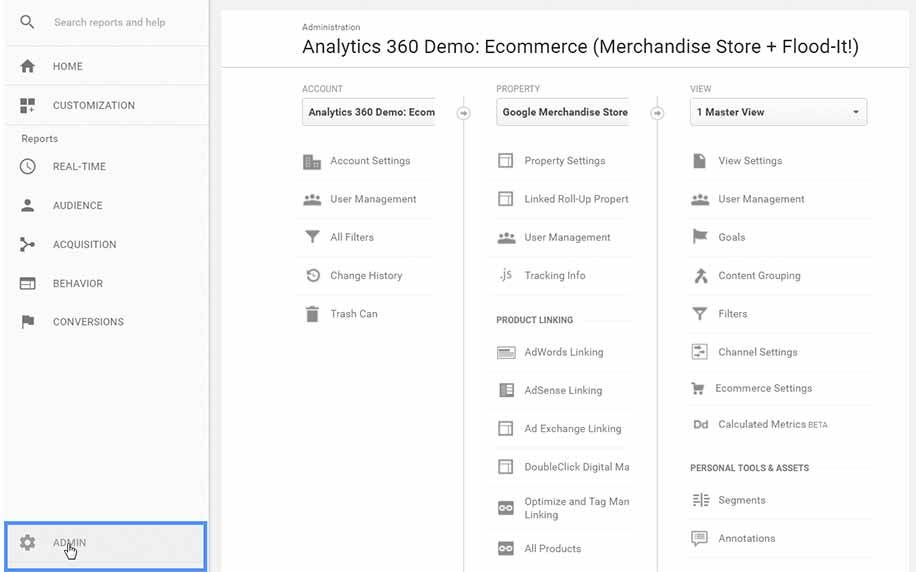Click the search magnifier icon
Screen dimensions: 916x572
pyautogui.click(x=27, y=22)
